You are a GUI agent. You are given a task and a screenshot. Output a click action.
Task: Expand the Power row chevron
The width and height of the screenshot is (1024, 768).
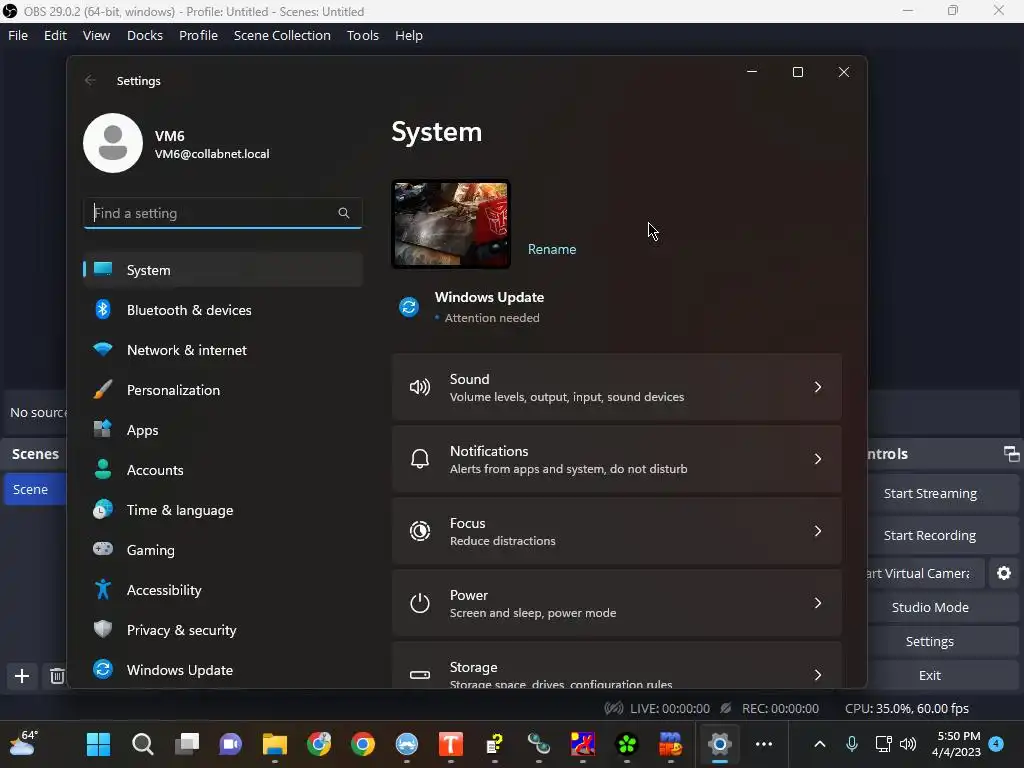point(818,603)
